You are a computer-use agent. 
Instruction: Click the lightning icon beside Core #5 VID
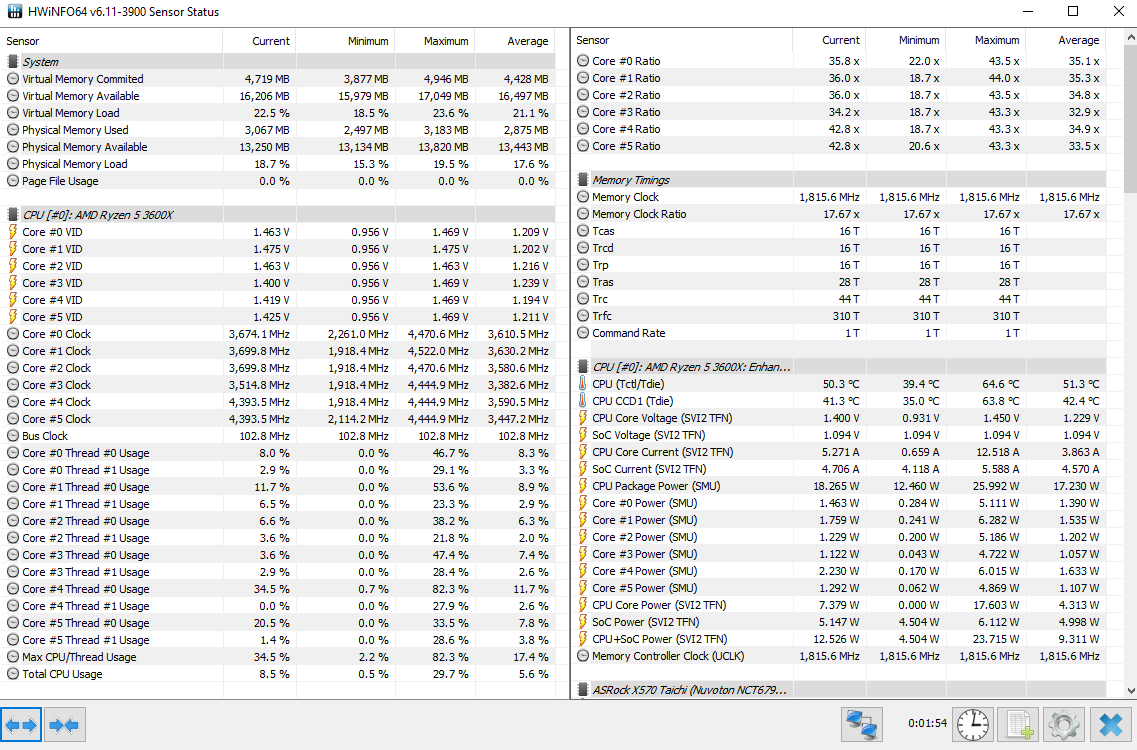click(x=12, y=316)
